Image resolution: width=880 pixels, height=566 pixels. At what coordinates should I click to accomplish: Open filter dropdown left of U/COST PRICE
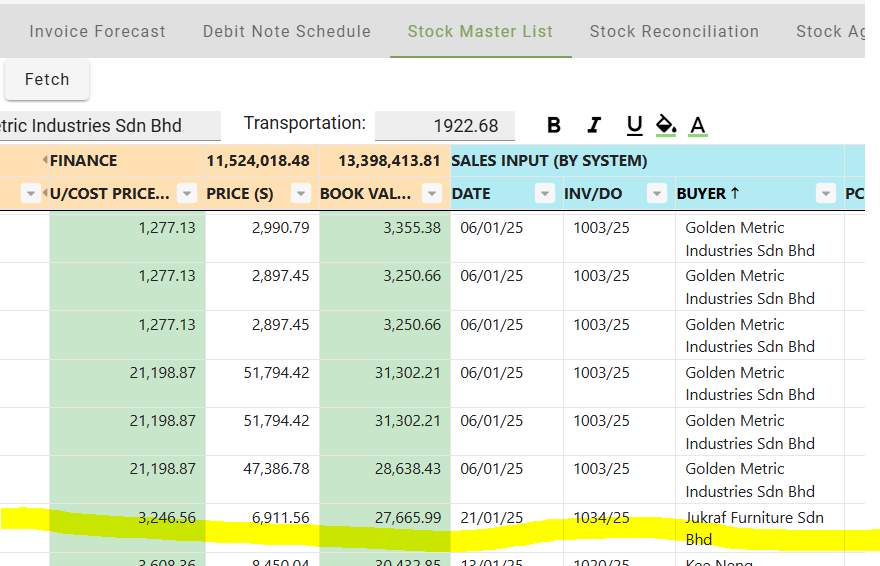click(x=31, y=194)
